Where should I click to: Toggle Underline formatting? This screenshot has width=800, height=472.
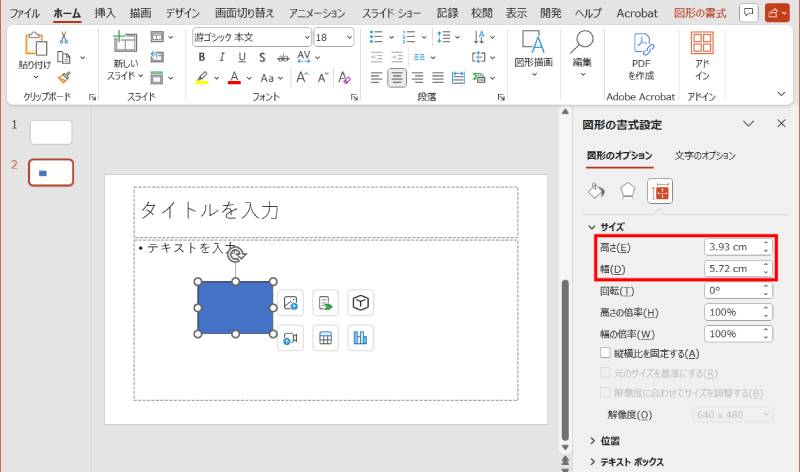[x=242, y=57]
